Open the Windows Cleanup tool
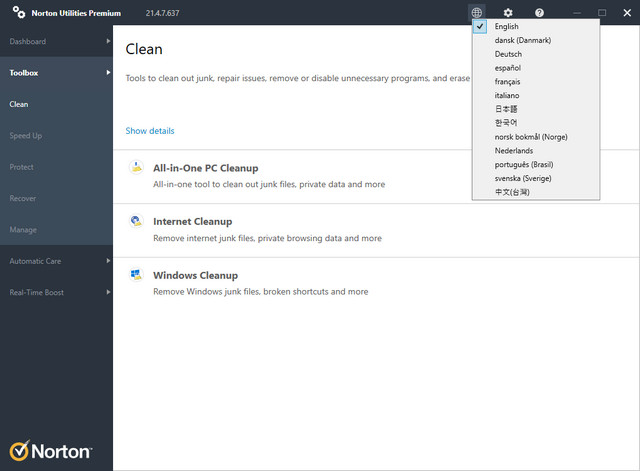640x471 pixels. point(195,275)
